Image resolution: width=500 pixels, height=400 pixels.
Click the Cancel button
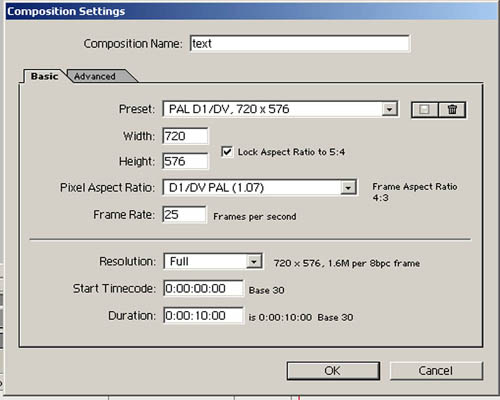point(436,371)
